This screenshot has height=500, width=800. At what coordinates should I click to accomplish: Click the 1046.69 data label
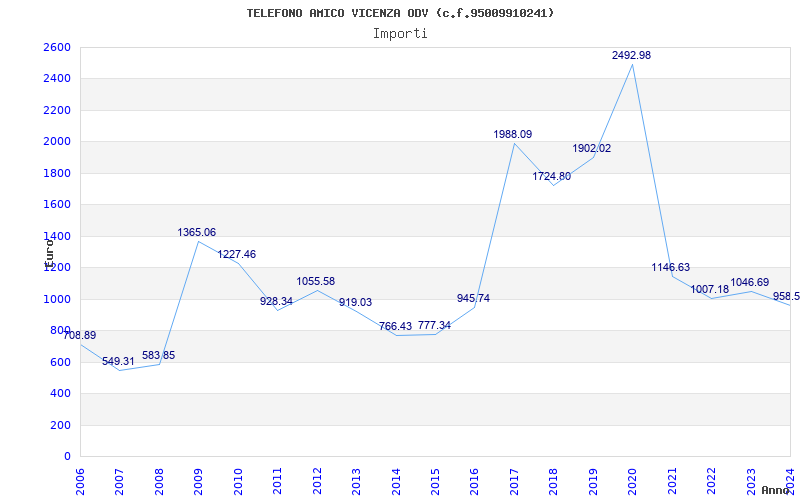[x=749, y=282]
